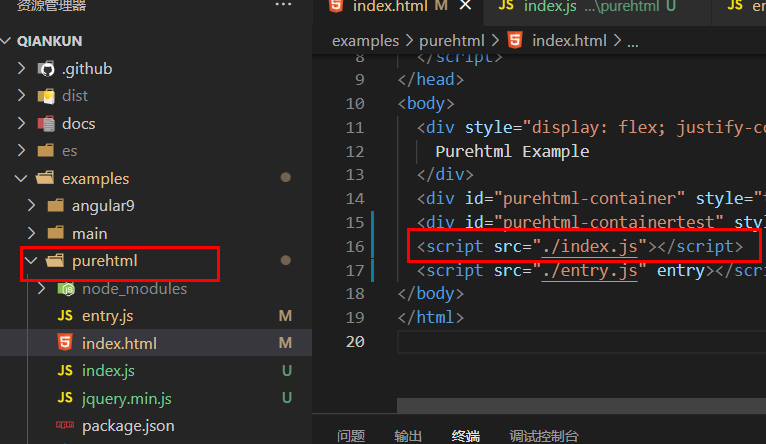Screen dimensions: 766x444
Task: Expand the angular9 folder chevron
Action: pos(32,206)
